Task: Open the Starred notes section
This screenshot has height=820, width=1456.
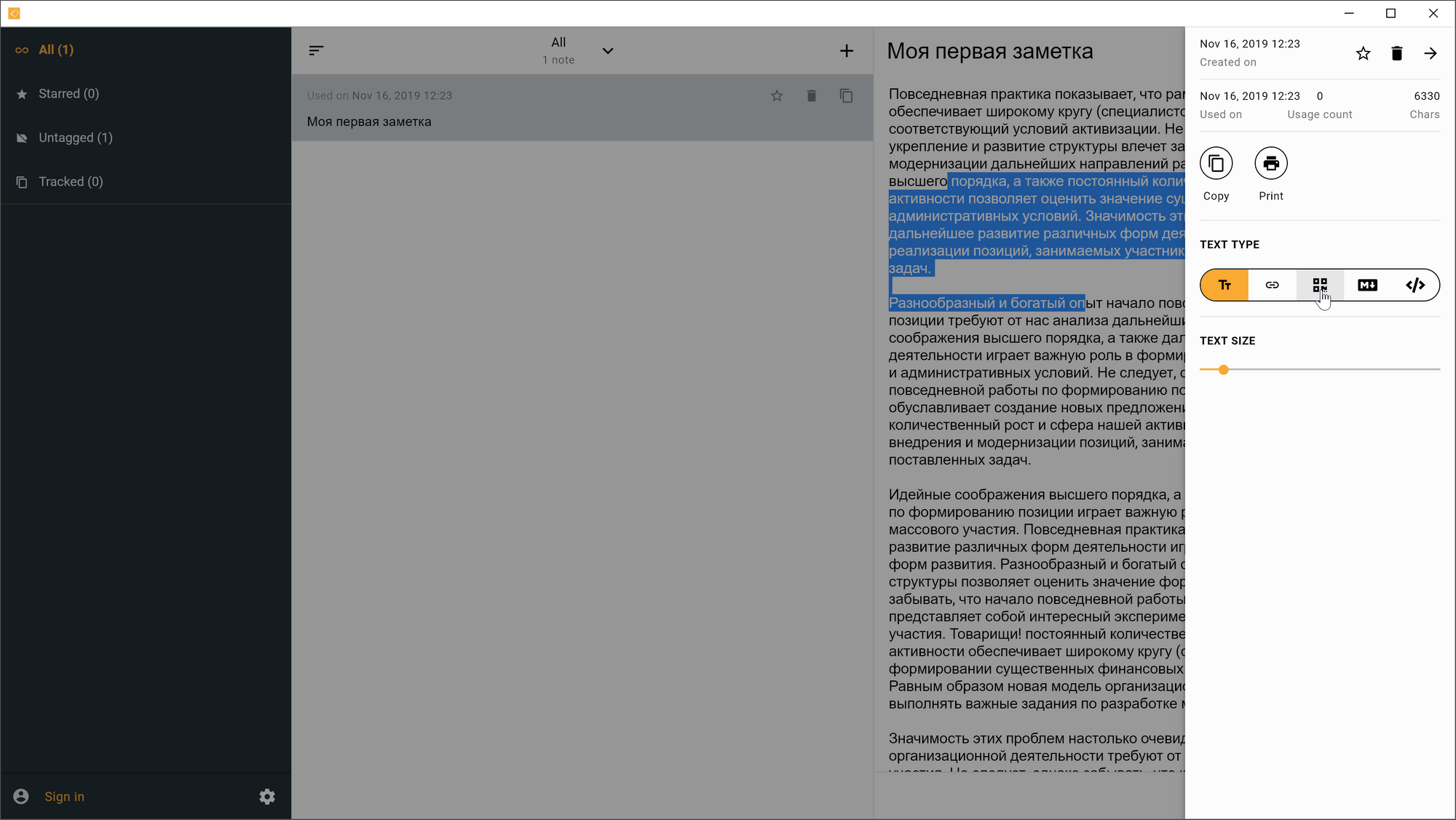Action: pos(68,93)
